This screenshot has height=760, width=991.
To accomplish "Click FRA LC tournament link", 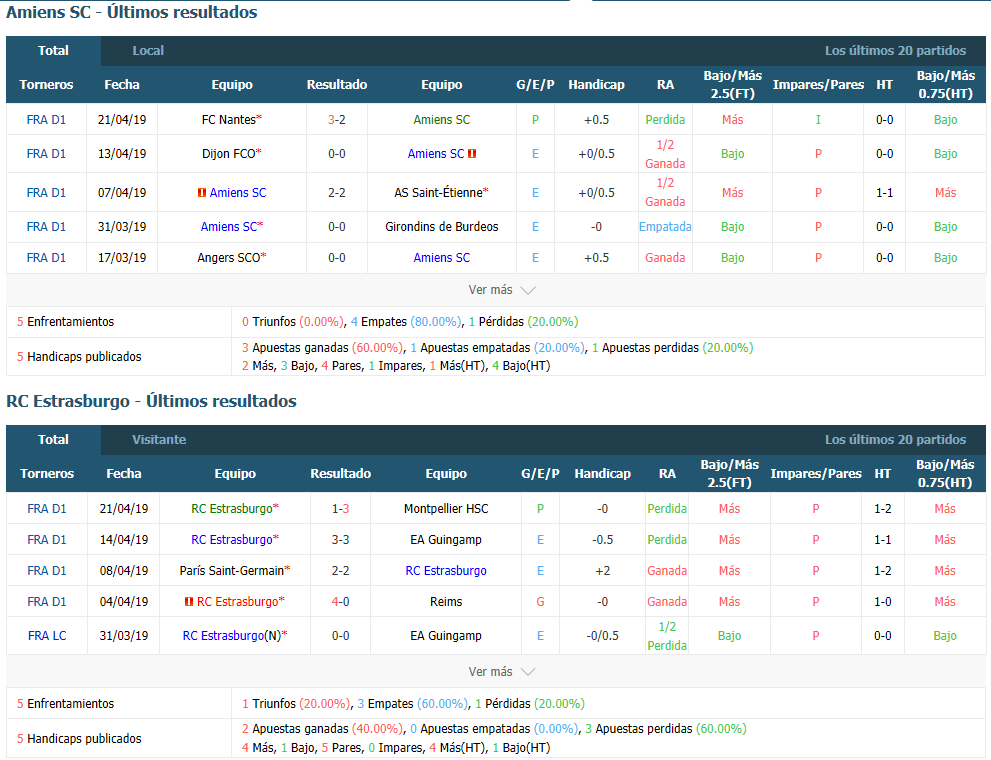I will click(x=47, y=636).
